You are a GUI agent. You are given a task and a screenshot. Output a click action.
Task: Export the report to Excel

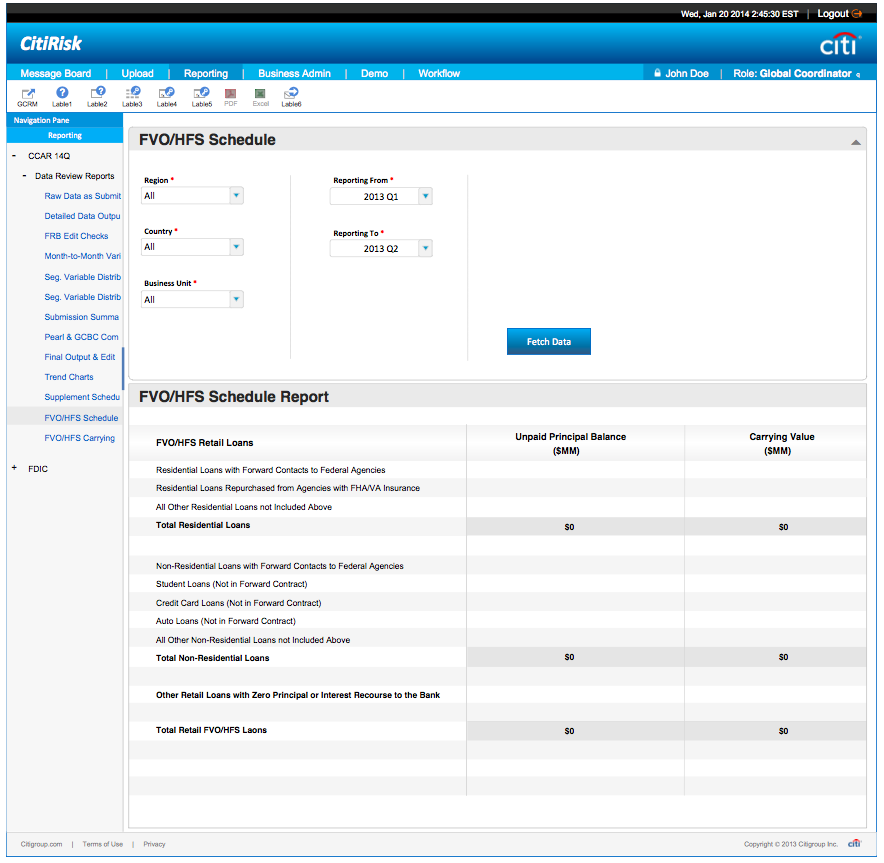pyautogui.click(x=260, y=96)
